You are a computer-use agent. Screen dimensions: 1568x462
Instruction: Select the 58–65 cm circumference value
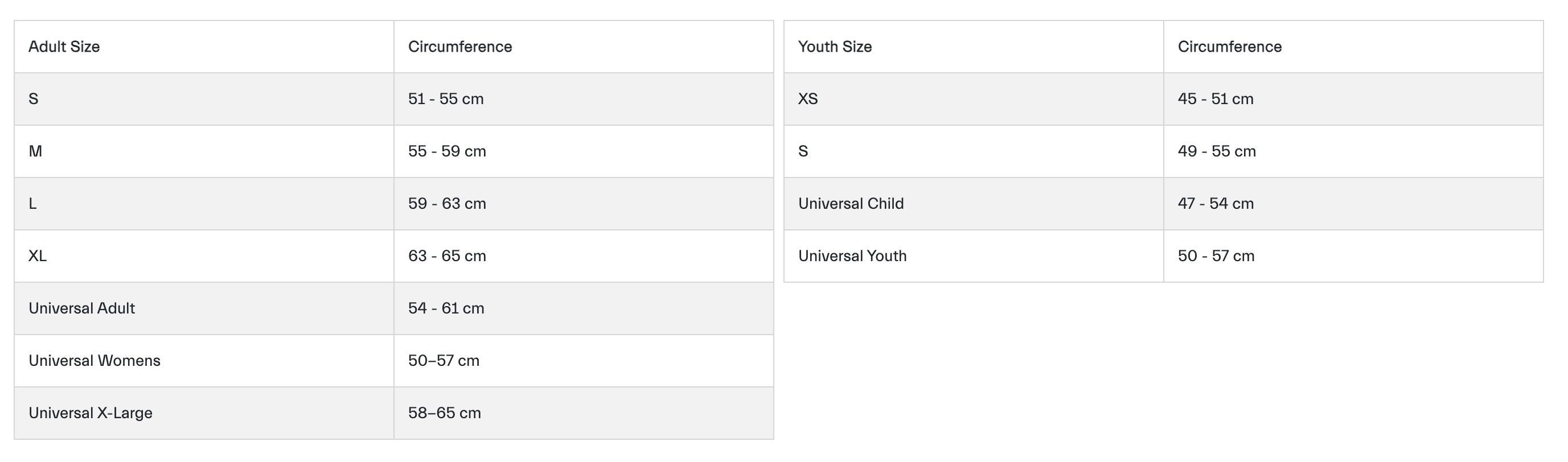[444, 412]
